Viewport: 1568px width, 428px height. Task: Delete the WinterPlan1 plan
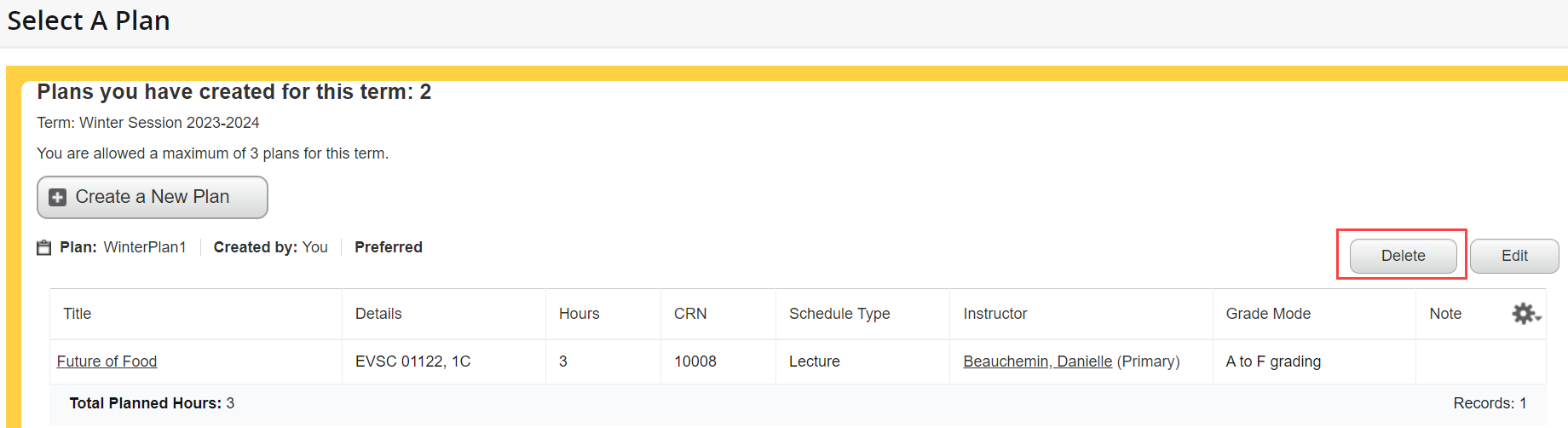click(x=1403, y=256)
